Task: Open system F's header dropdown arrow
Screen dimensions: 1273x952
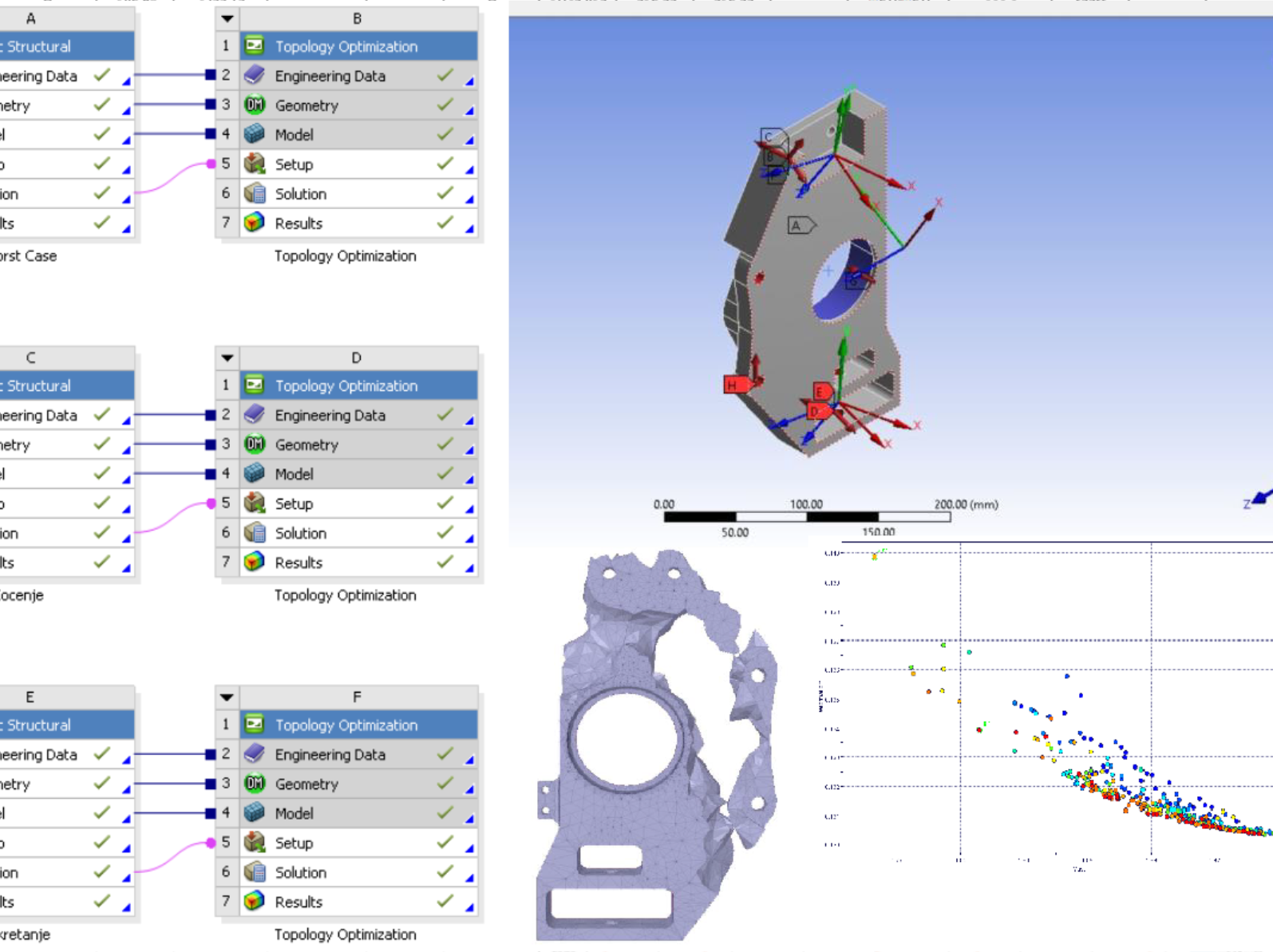Action: pos(227,697)
